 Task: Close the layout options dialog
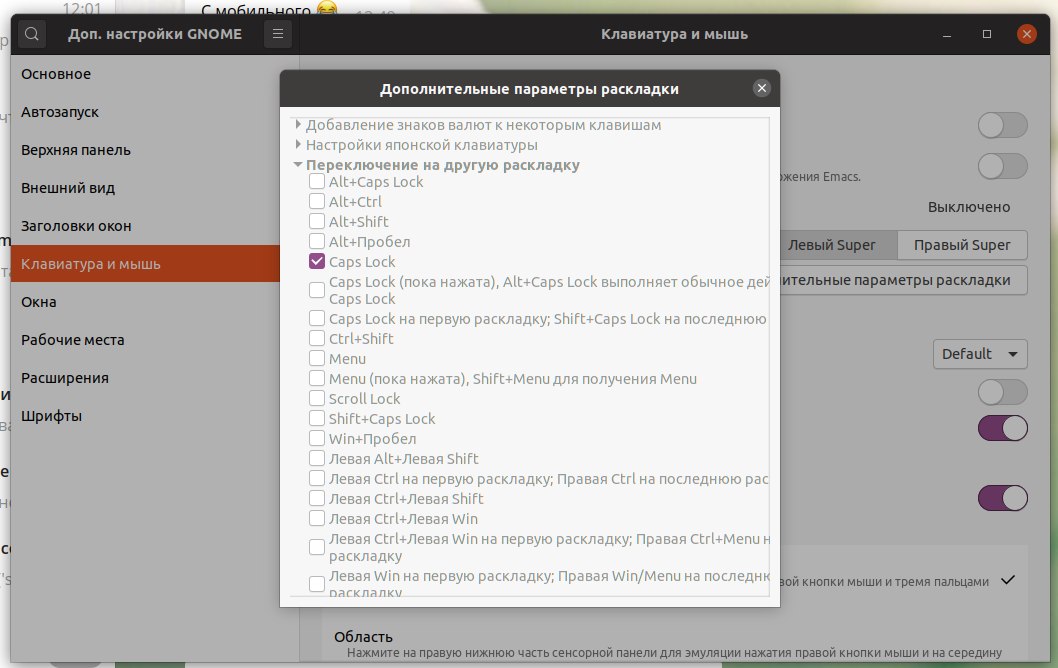click(762, 88)
